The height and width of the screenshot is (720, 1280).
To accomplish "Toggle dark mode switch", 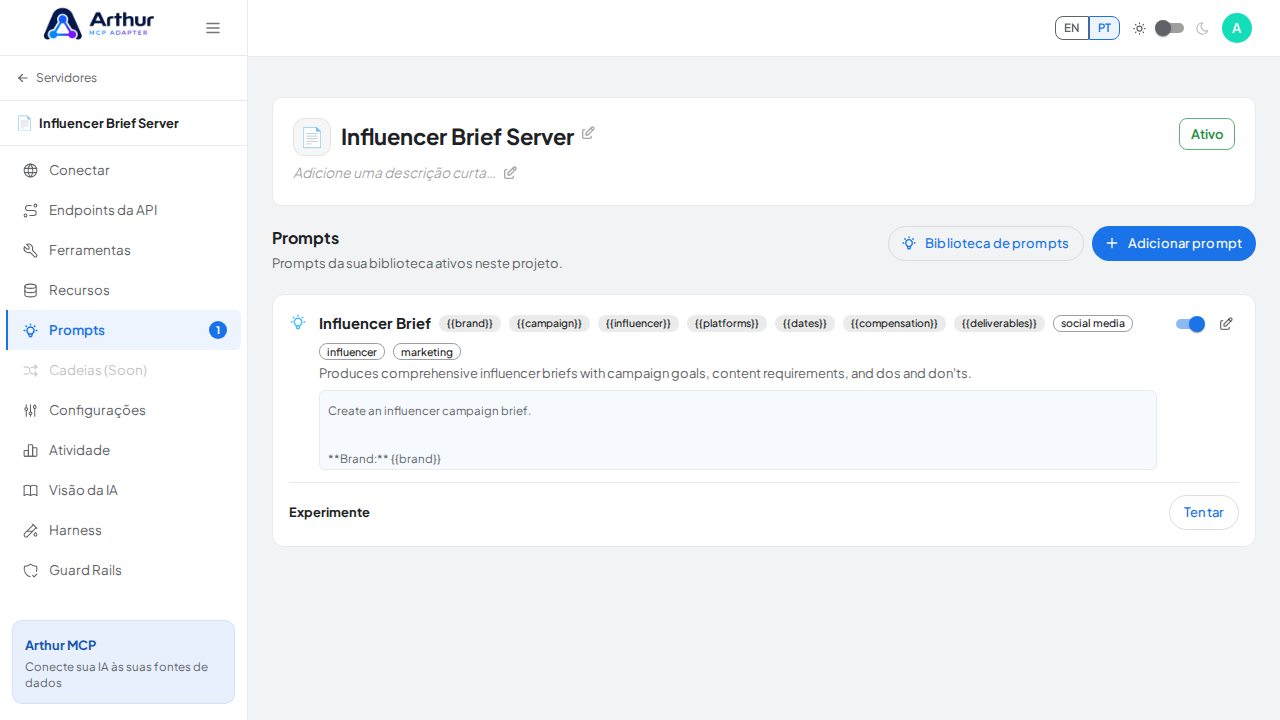I will coord(1169,28).
